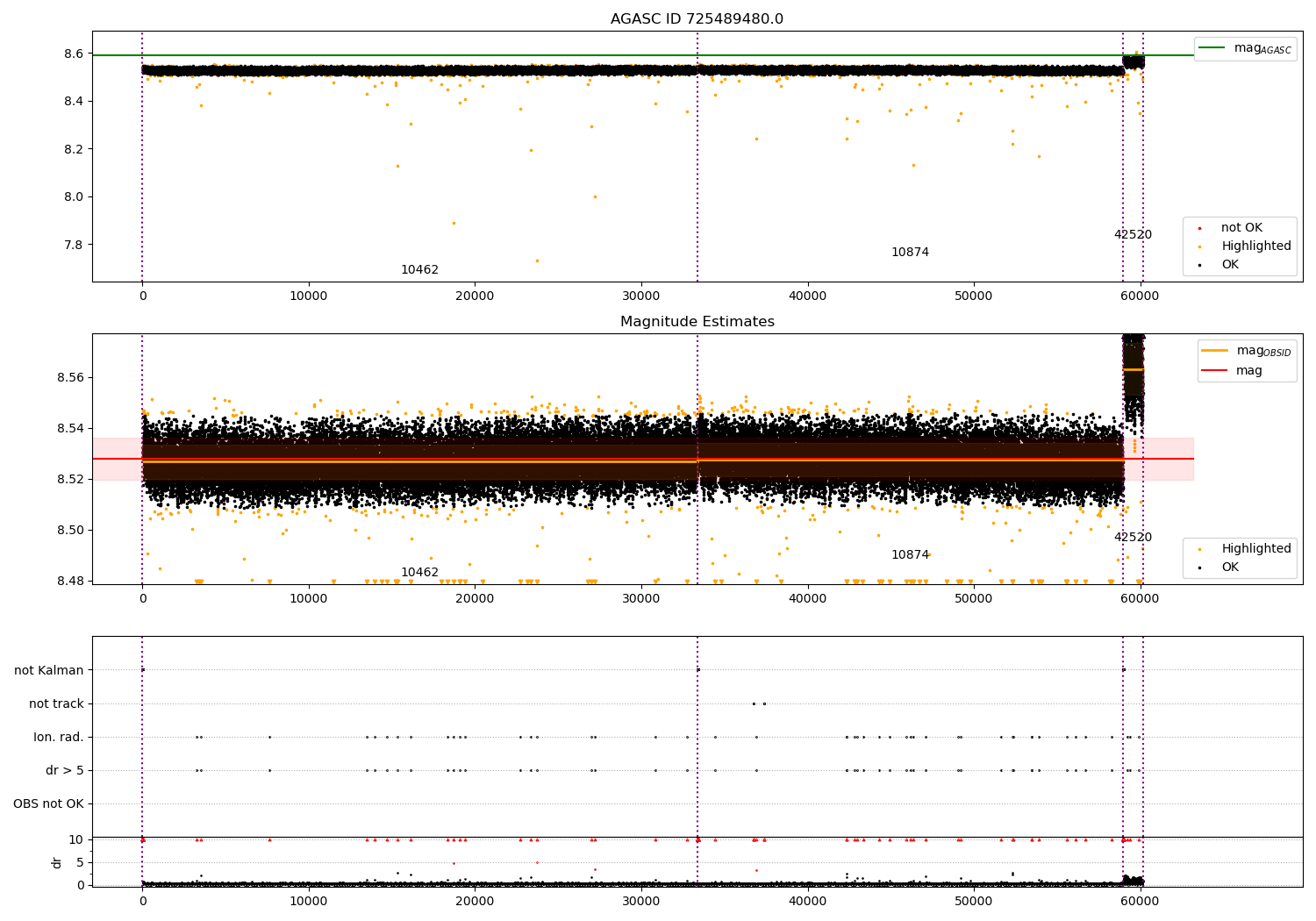Click the "Ion. rad." row label
The width and height of the screenshot is (1316, 921).
[x=59, y=737]
